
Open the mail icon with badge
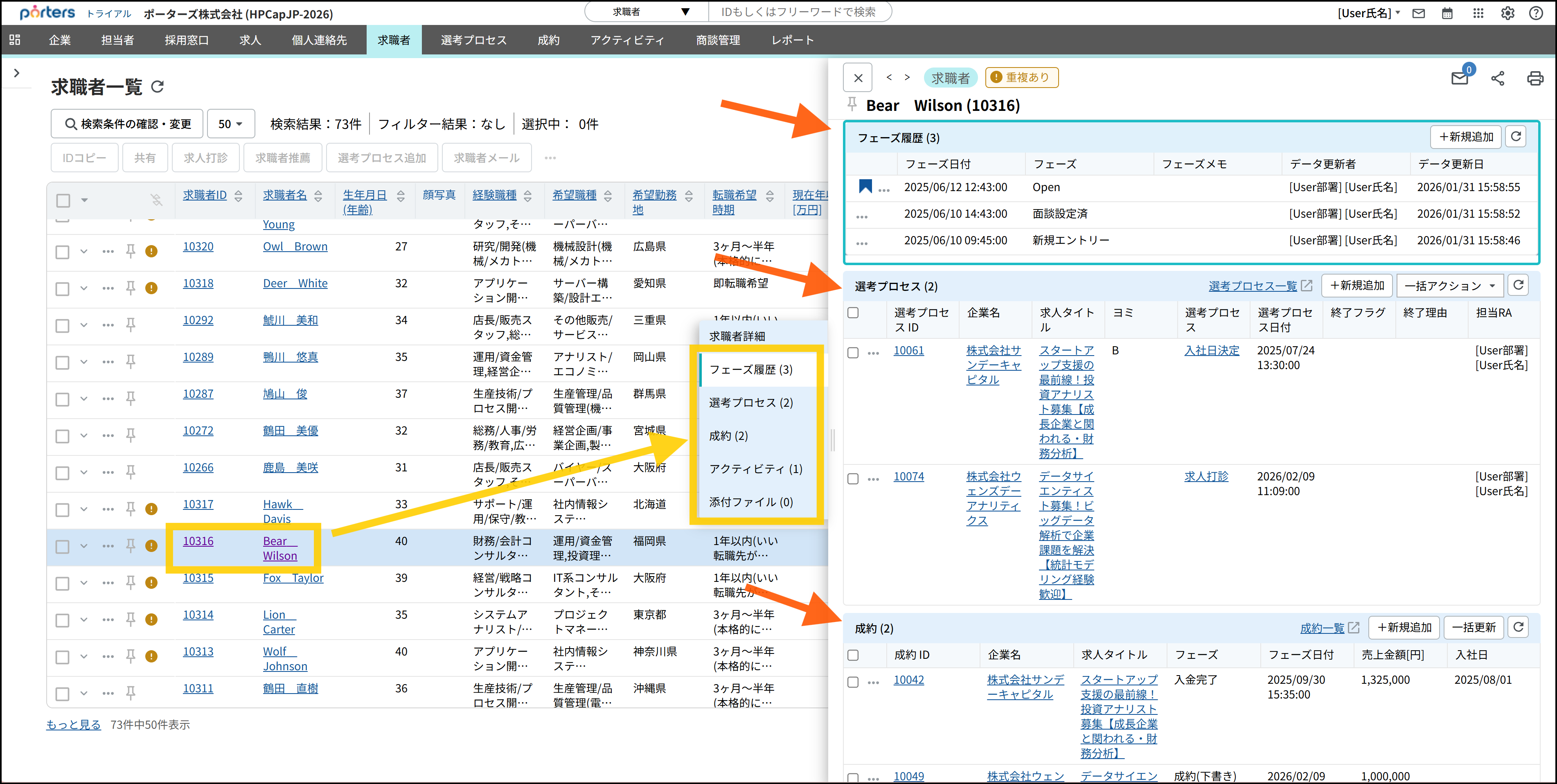tap(1460, 78)
